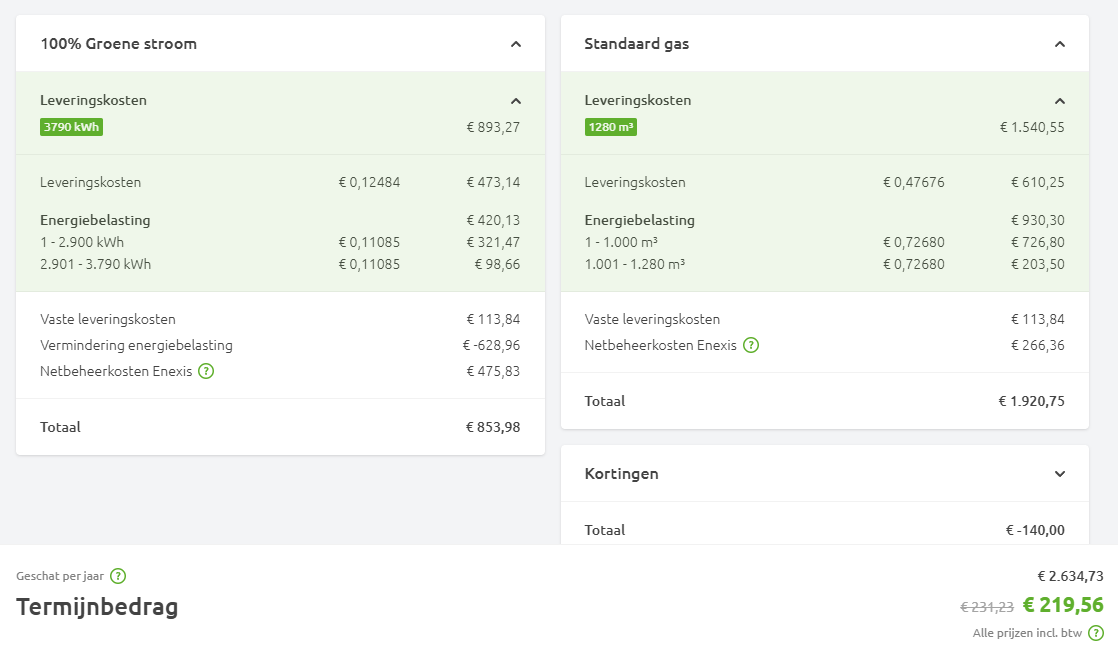Click the gas Totaal amount € 1.920,75
The width and height of the screenshot is (1118, 653).
[x=1031, y=401]
